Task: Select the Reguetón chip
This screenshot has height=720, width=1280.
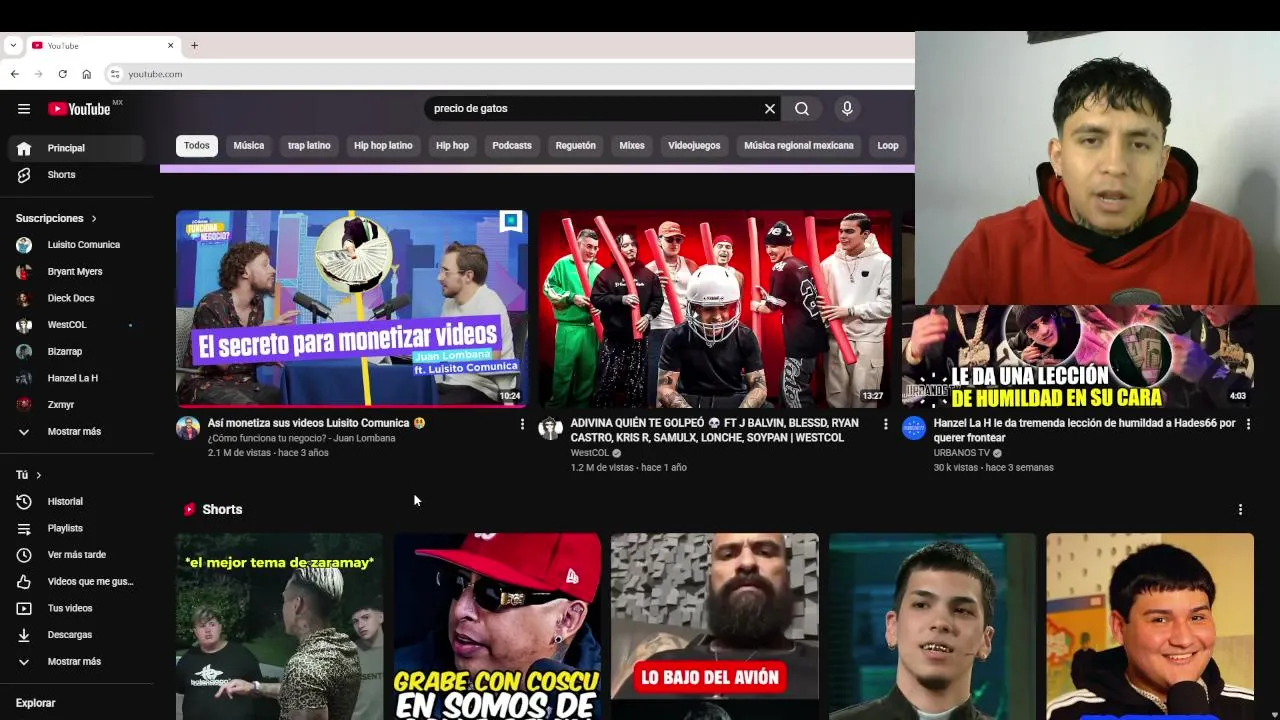Action: point(576,146)
